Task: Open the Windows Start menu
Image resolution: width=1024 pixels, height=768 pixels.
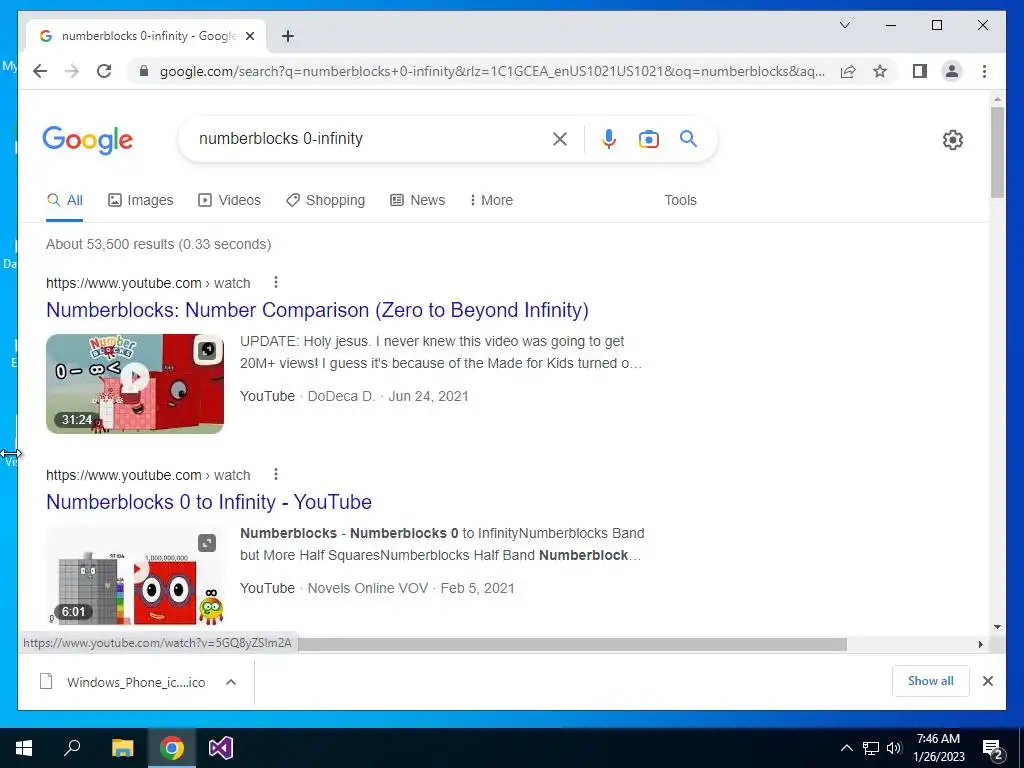Action: (x=24, y=748)
